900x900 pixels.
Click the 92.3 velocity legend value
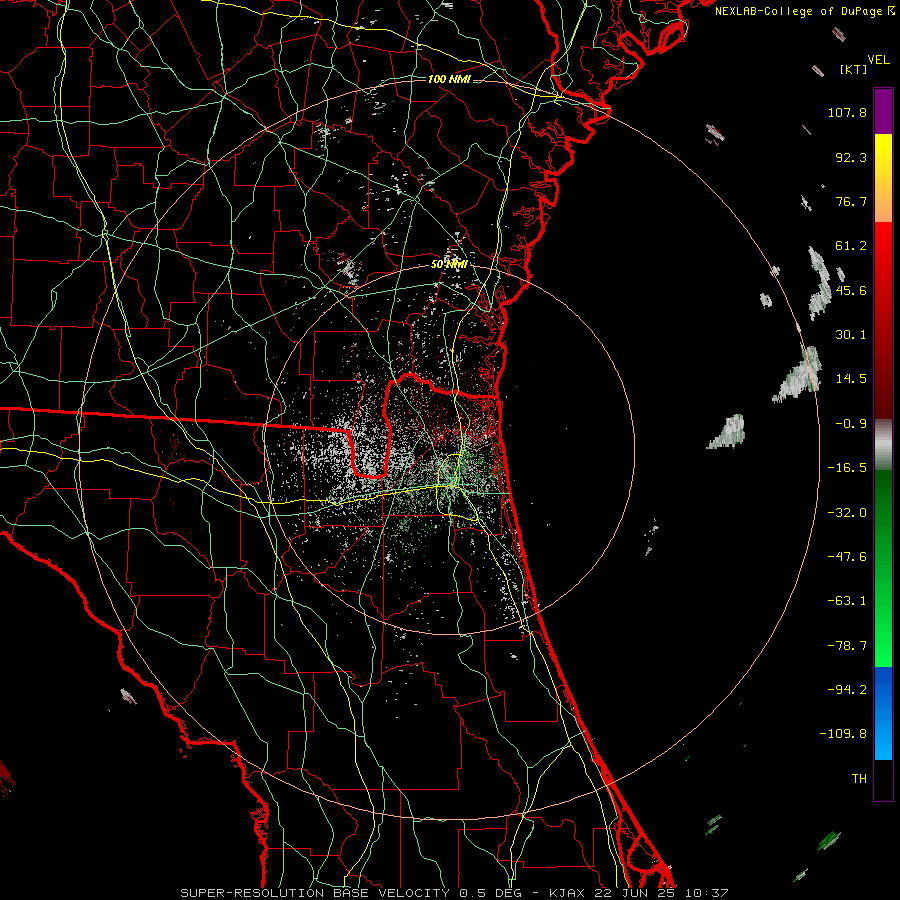tap(851, 157)
